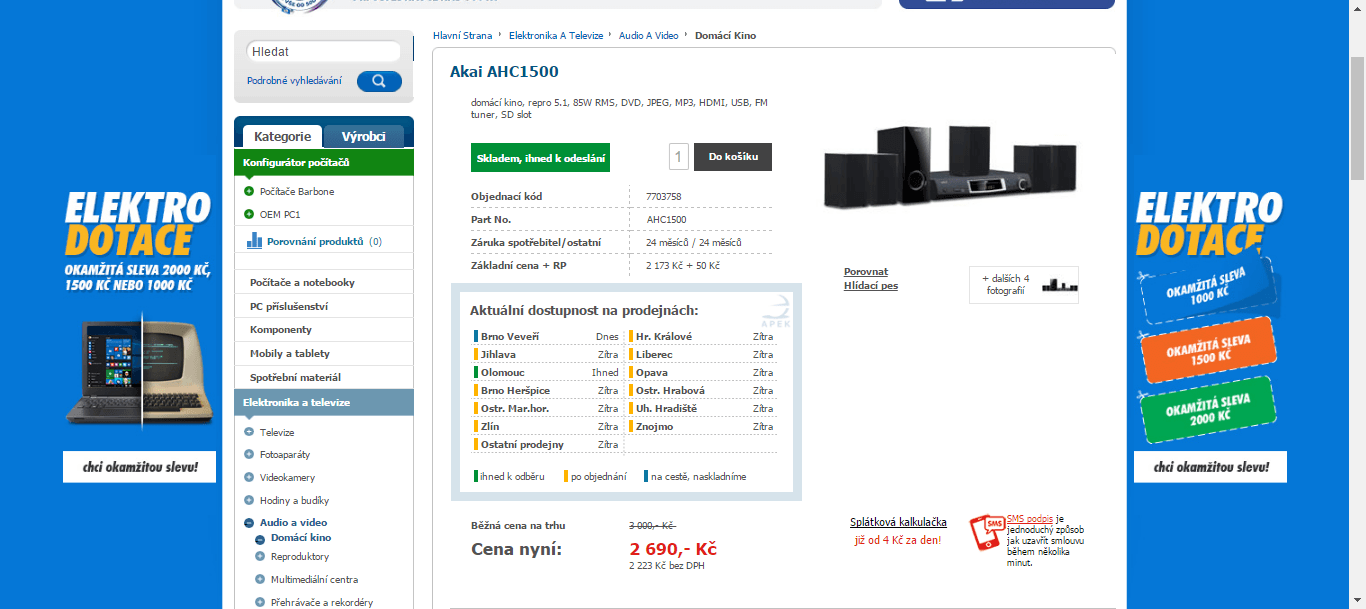Click blue Okamžitá sleva 1000 Kč coupon
This screenshot has height=609, width=1366.
1208,290
